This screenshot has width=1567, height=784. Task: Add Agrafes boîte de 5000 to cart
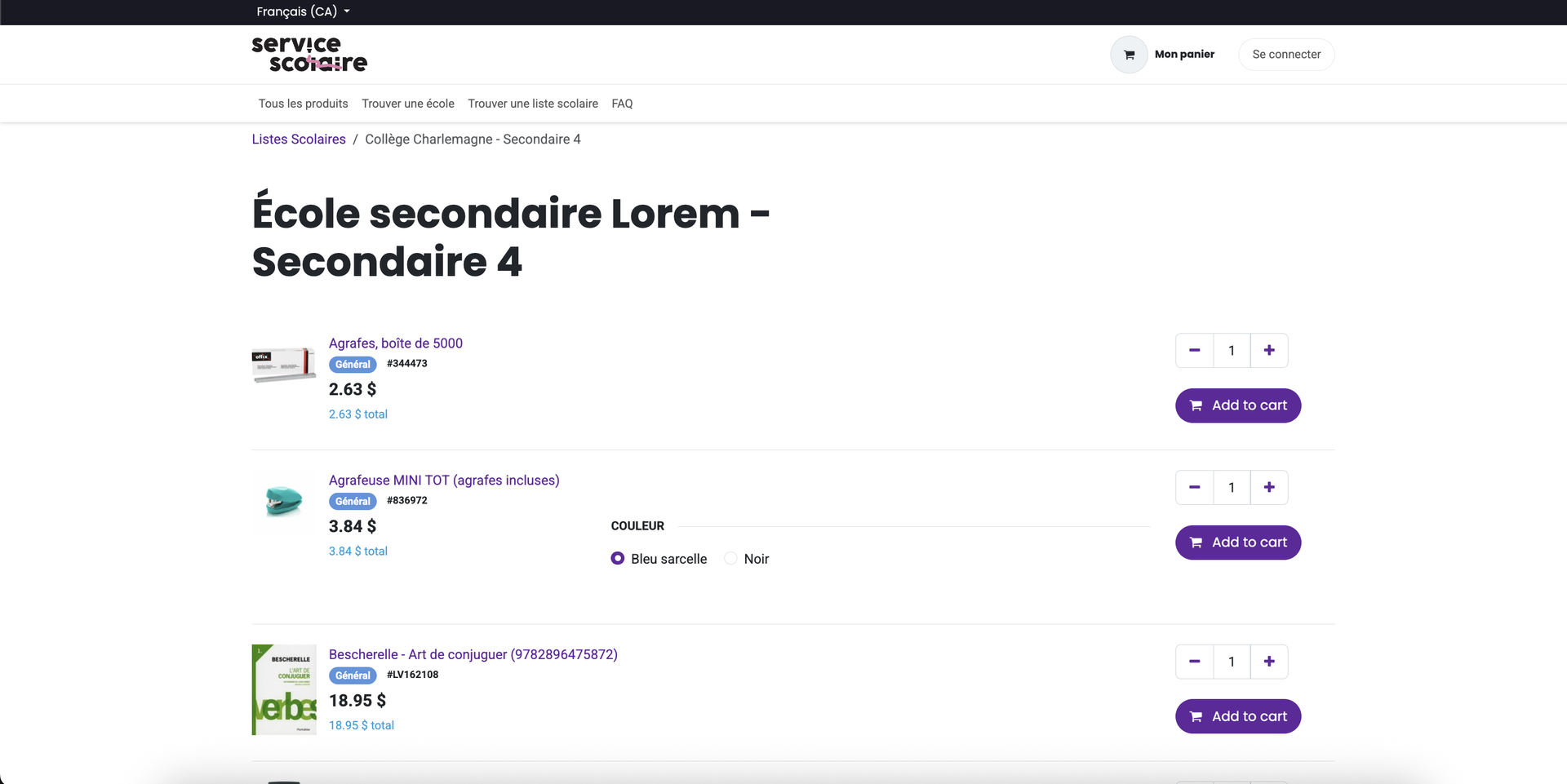[x=1237, y=405]
